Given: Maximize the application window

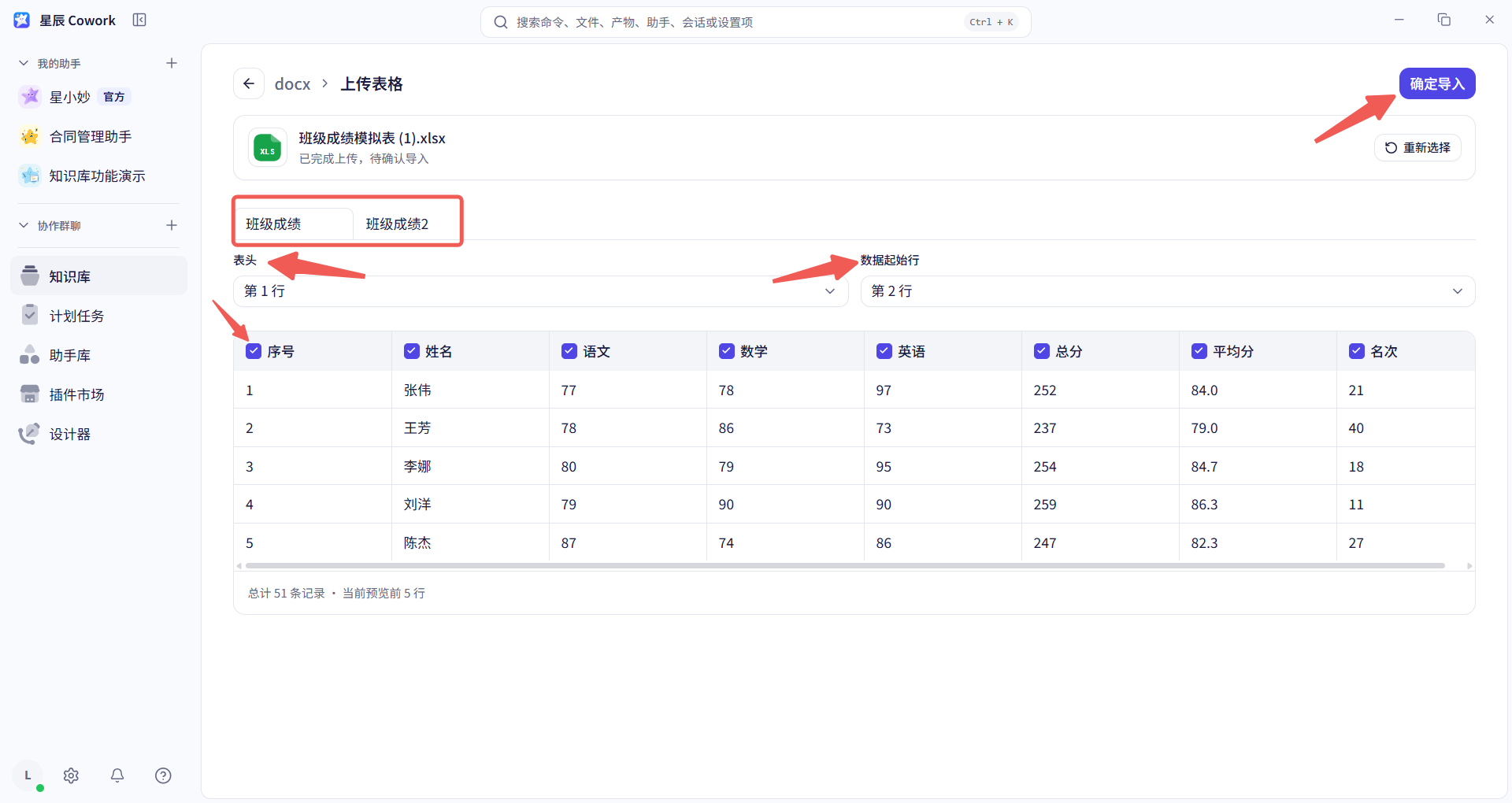Looking at the screenshot, I should point(1443,20).
